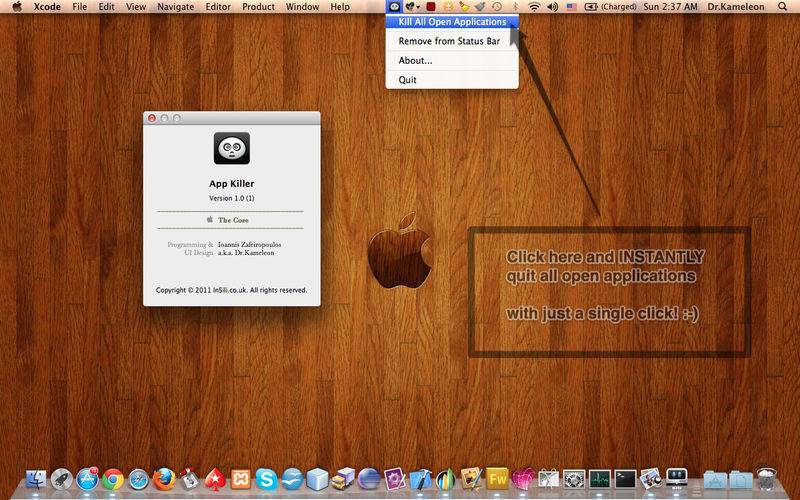Open the Apple menu
This screenshot has height=500, width=800.
[17, 7]
